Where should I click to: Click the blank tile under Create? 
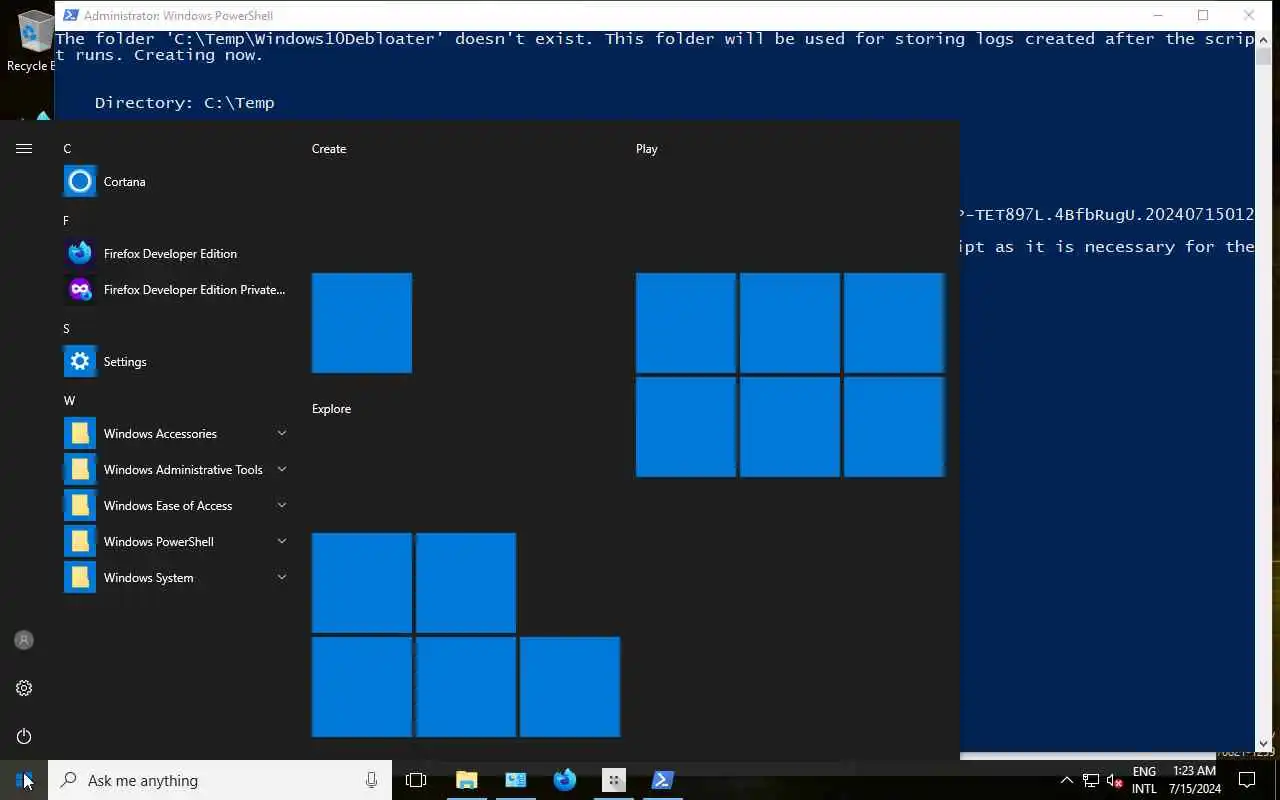click(362, 323)
